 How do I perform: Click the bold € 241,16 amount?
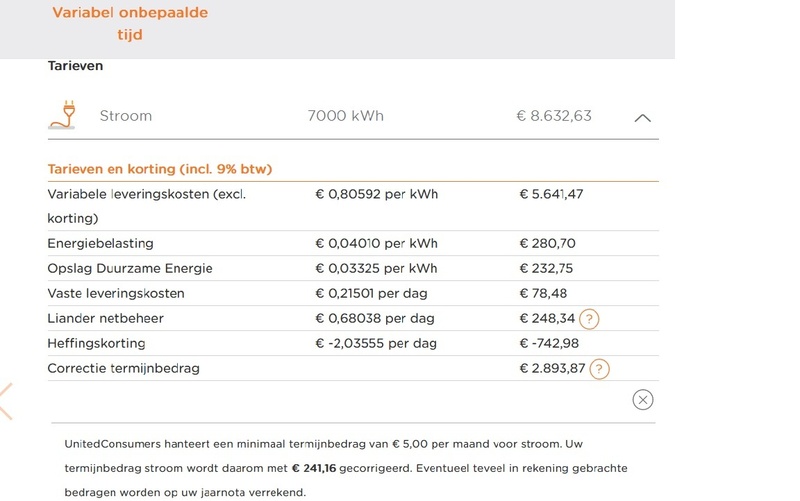pos(315,468)
